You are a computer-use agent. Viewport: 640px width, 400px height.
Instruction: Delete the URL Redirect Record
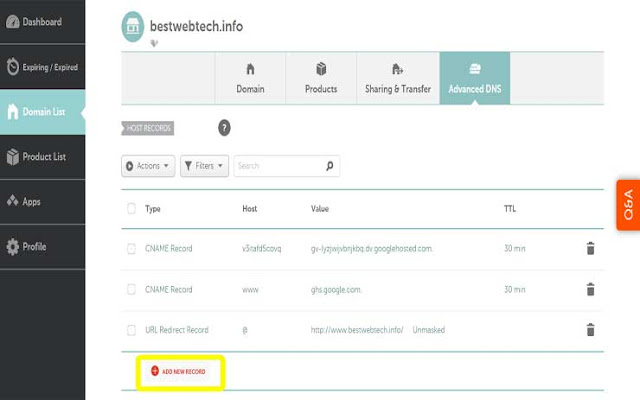tap(590, 329)
